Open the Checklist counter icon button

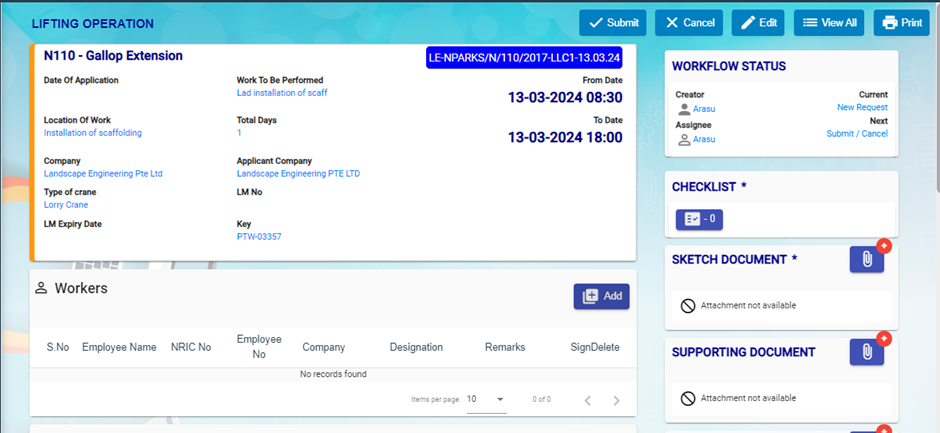pyautogui.click(x=699, y=219)
